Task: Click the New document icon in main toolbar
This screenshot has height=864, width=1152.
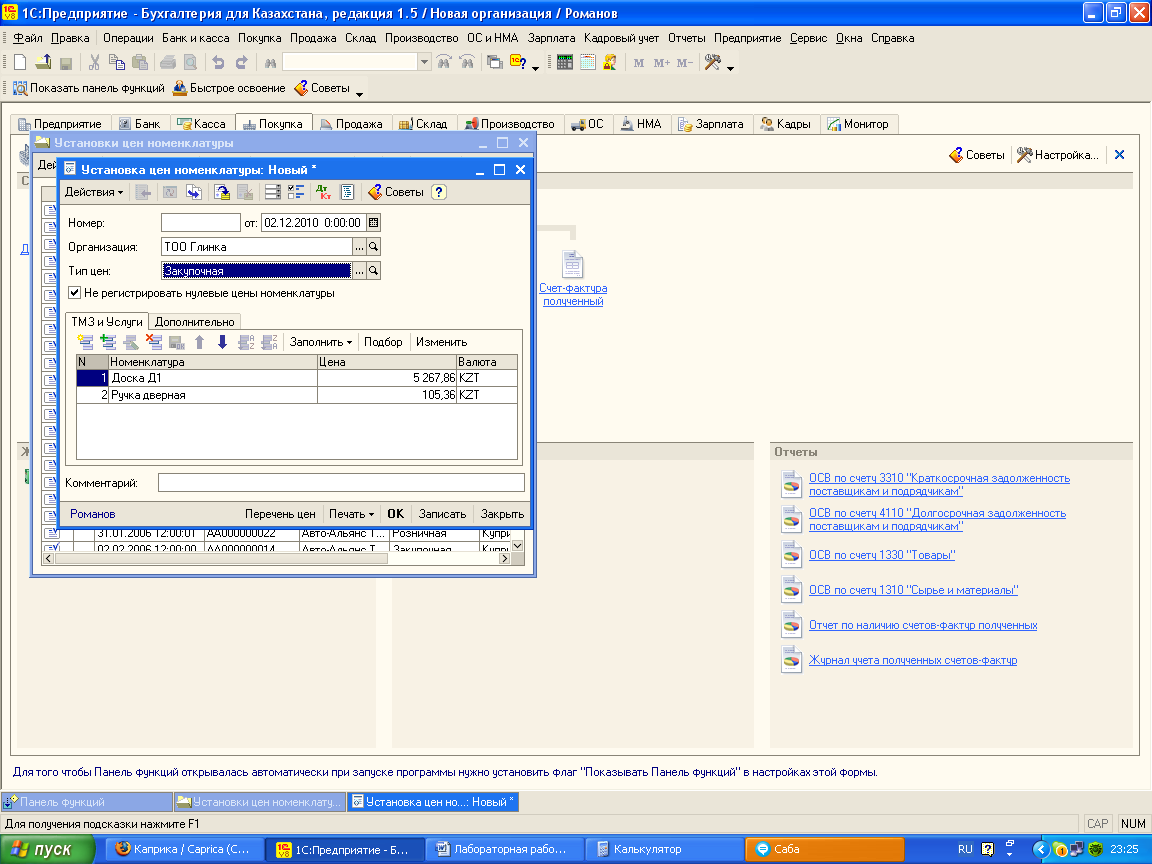Action: [x=21, y=63]
